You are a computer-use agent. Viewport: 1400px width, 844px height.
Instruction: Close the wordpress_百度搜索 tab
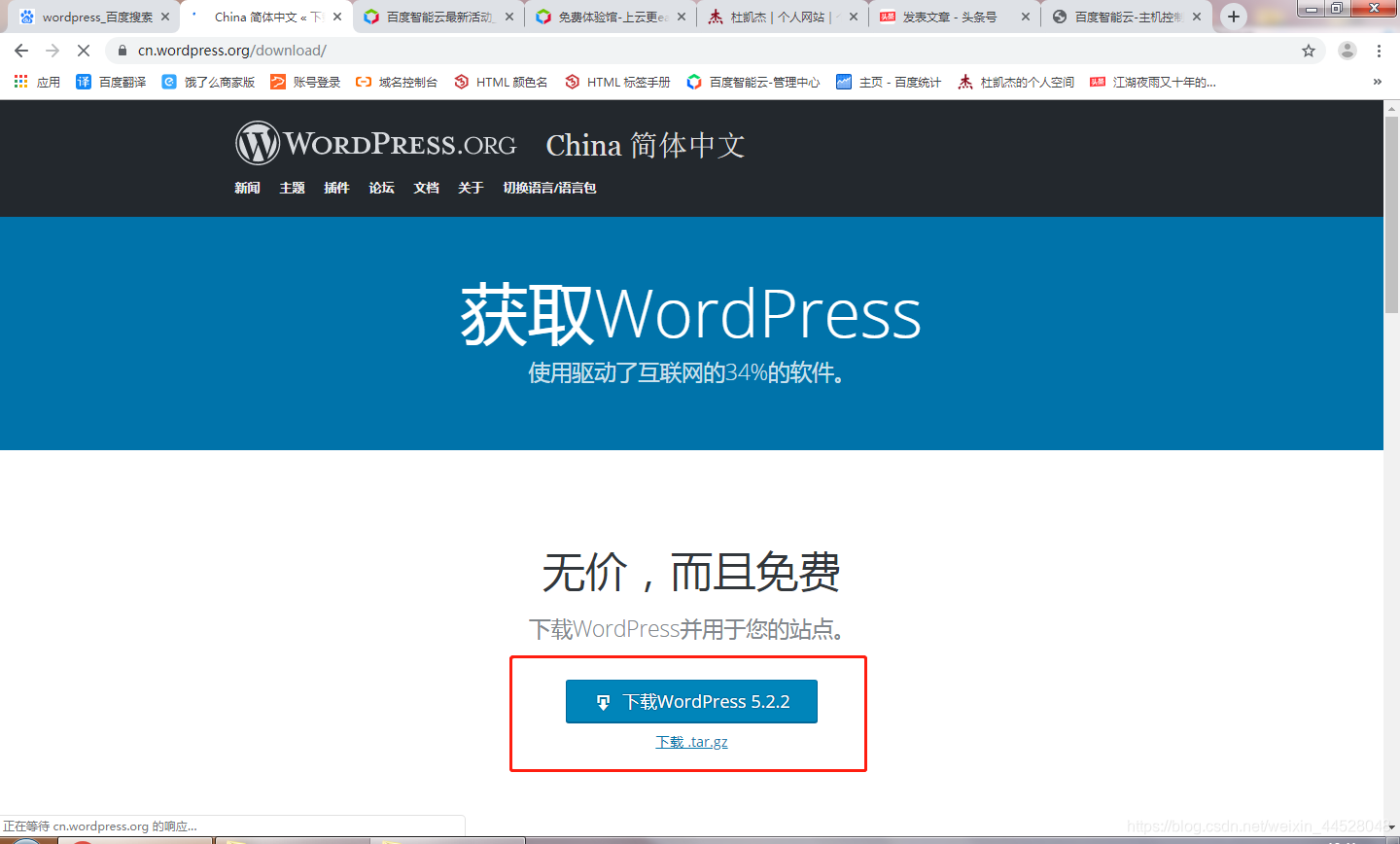pos(165,17)
